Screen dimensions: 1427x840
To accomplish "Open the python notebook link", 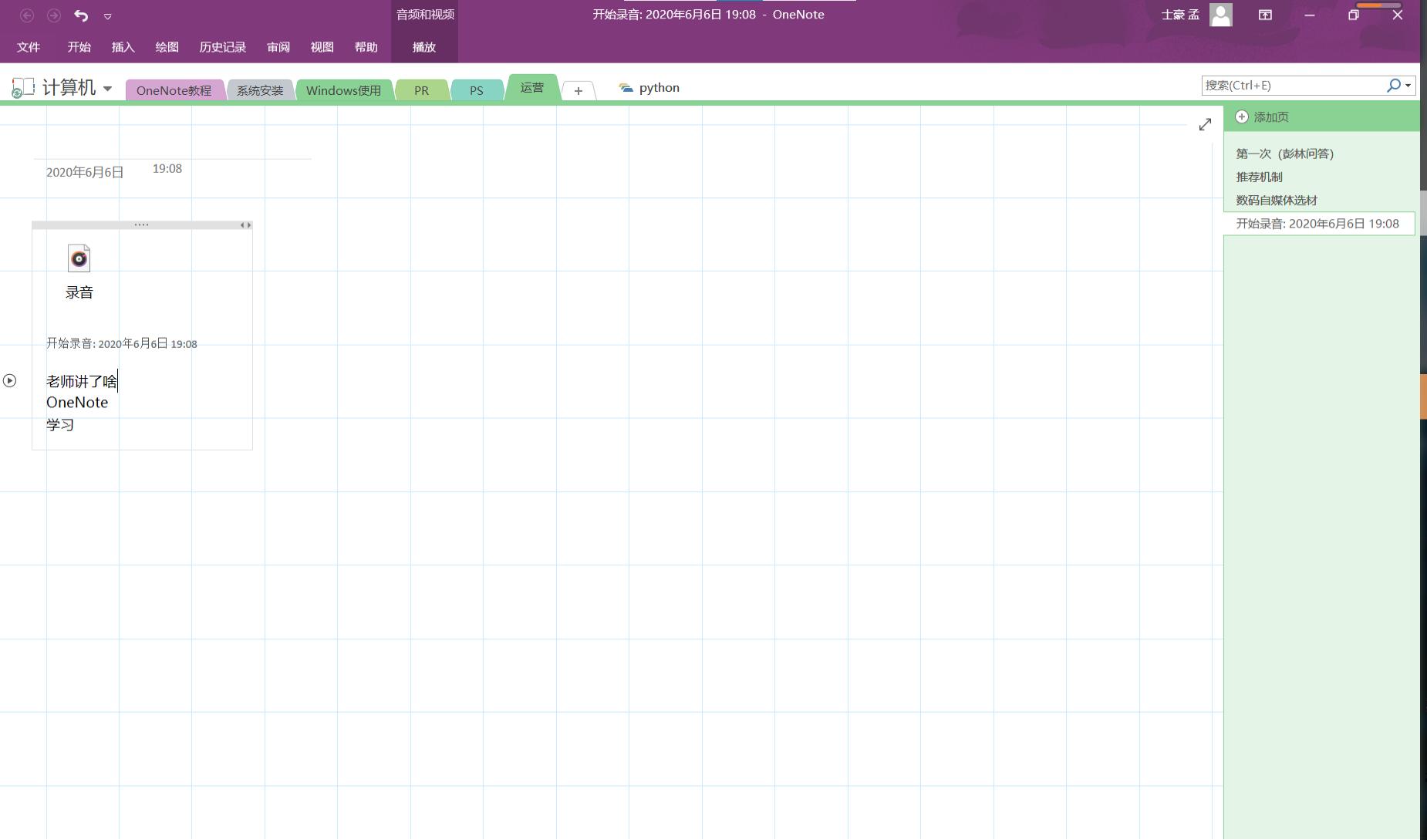I will point(649,88).
